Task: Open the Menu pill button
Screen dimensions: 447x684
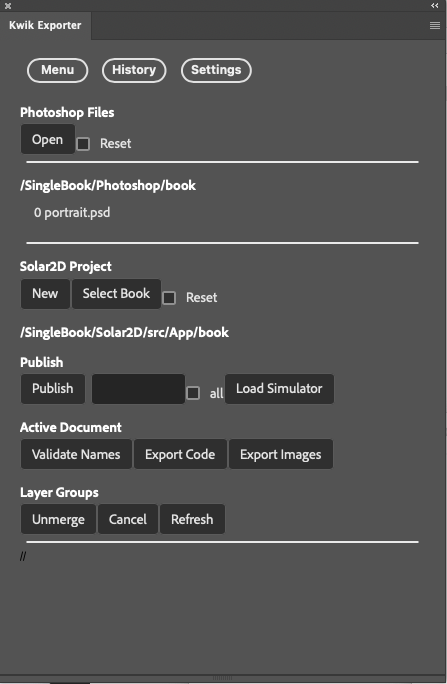Action: point(58,70)
